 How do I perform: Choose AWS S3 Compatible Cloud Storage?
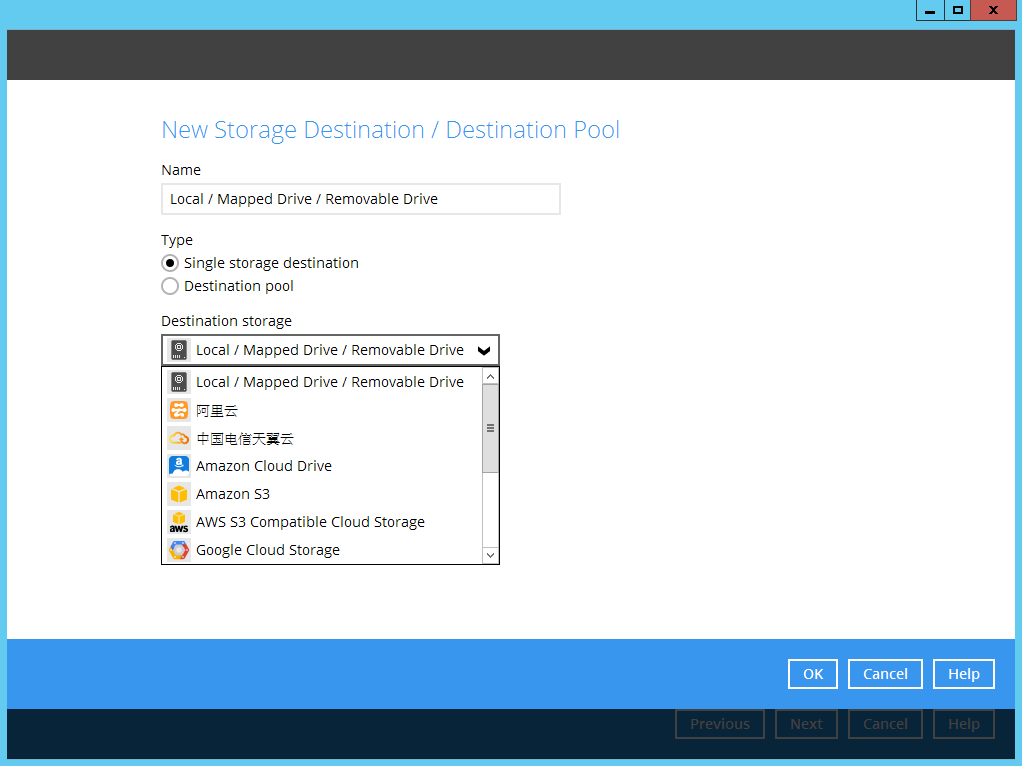point(322,522)
